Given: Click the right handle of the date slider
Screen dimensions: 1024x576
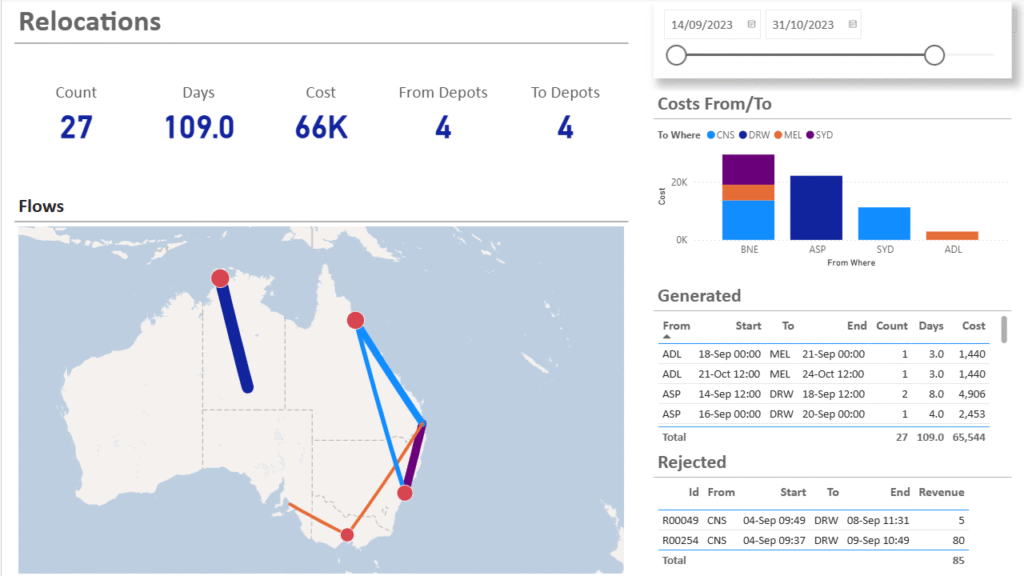Looking at the screenshot, I should tap(934, 55).
